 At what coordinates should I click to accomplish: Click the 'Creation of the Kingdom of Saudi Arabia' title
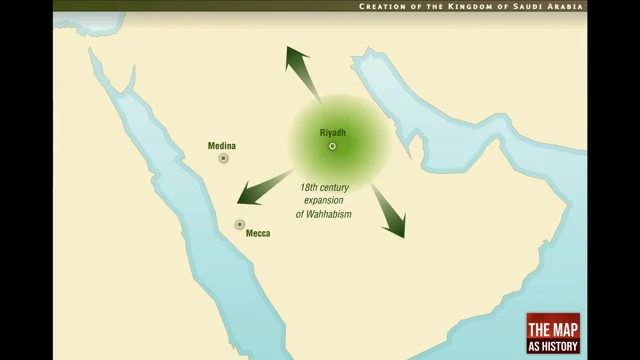[x=471, y=6]
